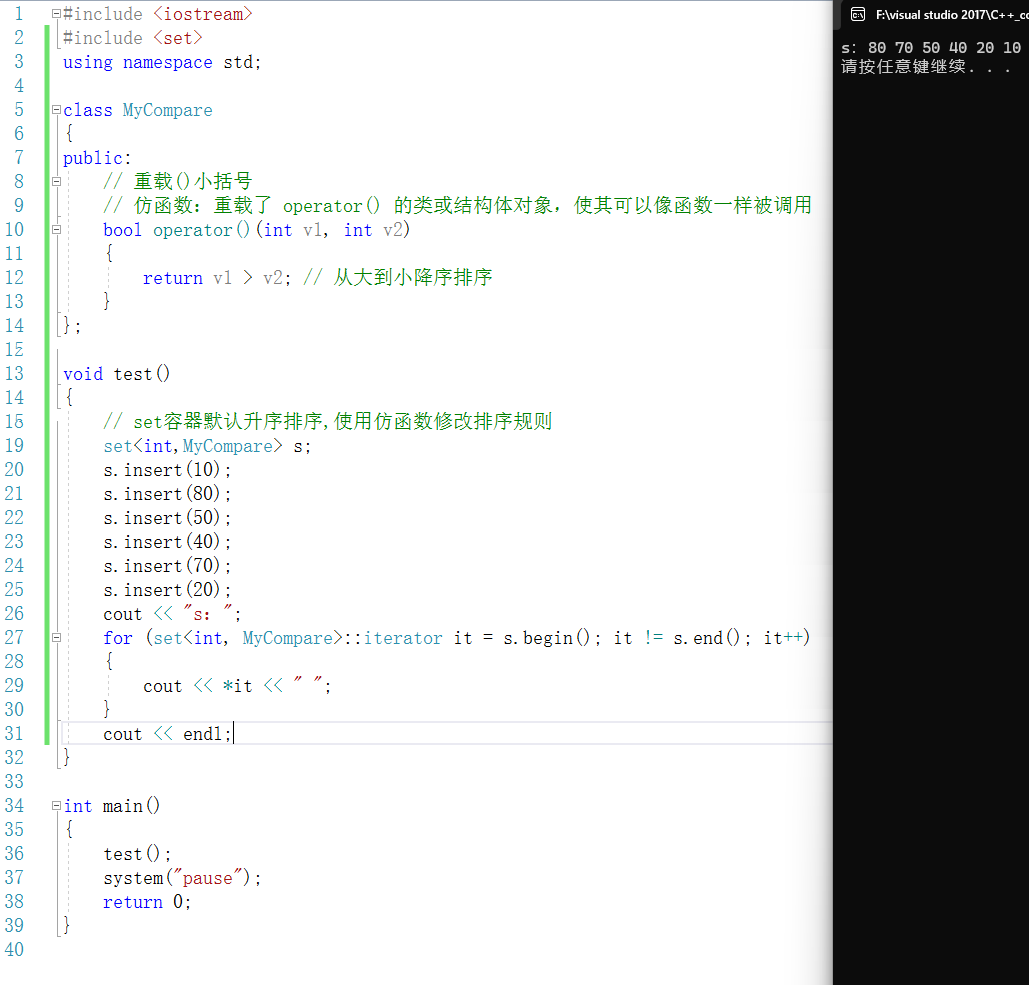Click the 's.insert(70);' line
The image size is (1029, 985).
pyautogui.click(x=167, y=566)
